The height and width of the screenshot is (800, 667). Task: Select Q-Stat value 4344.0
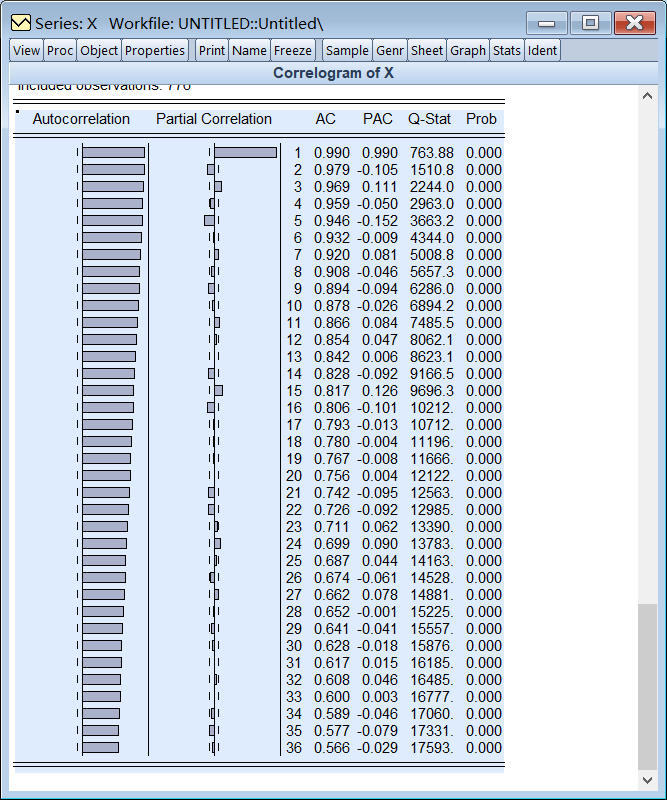[x=432, y=238]
